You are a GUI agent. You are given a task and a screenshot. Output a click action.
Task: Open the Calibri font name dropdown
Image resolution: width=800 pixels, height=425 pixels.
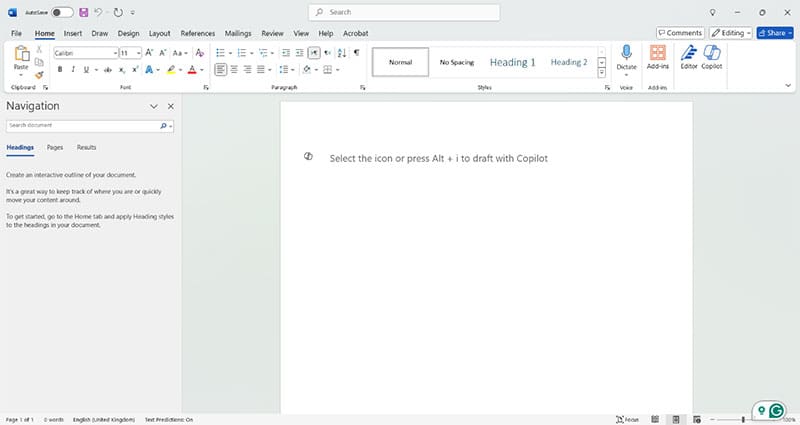coord(115,53)
